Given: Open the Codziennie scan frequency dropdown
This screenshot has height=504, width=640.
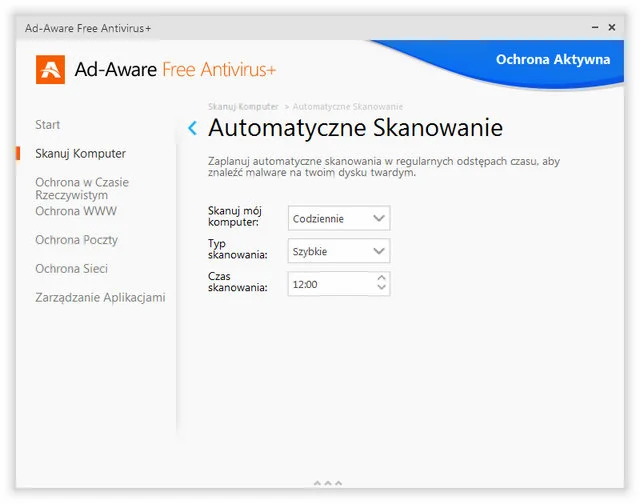Looking at the screenshot, I should coord(339,218).
